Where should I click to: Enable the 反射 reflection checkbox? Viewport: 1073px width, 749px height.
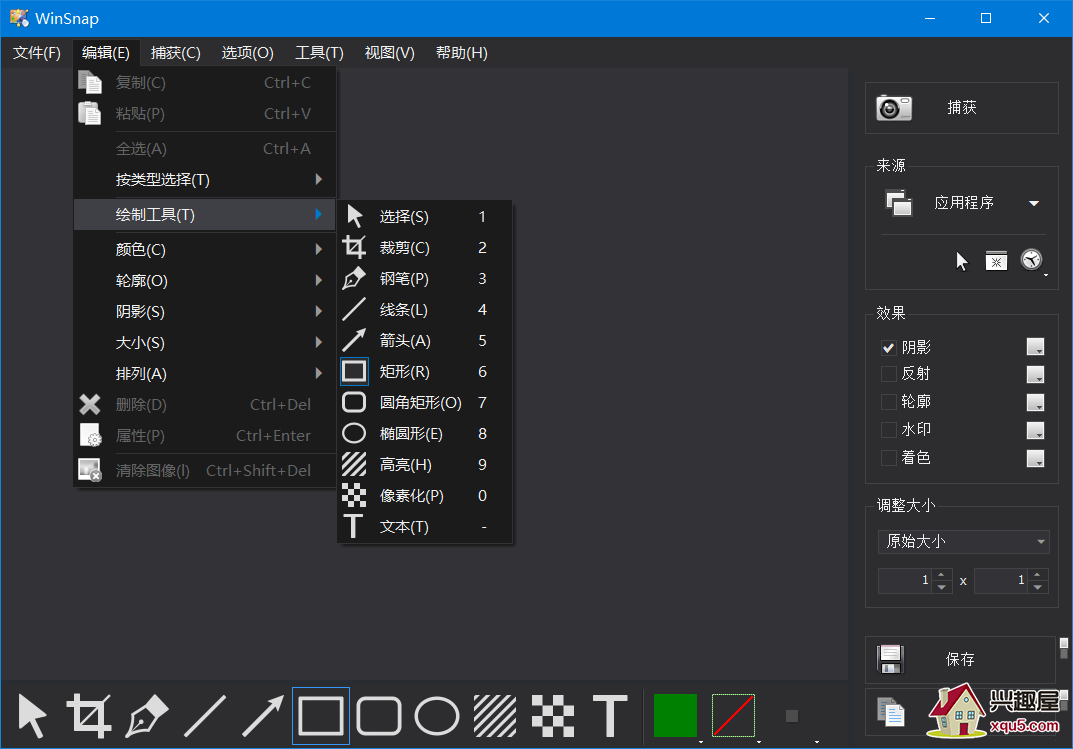[x=888, y=374]
